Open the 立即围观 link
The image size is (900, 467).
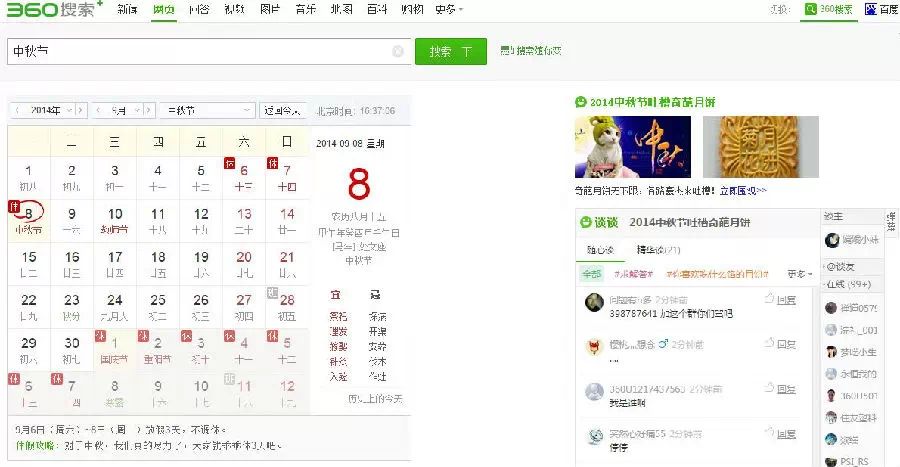tap(743, 190)
